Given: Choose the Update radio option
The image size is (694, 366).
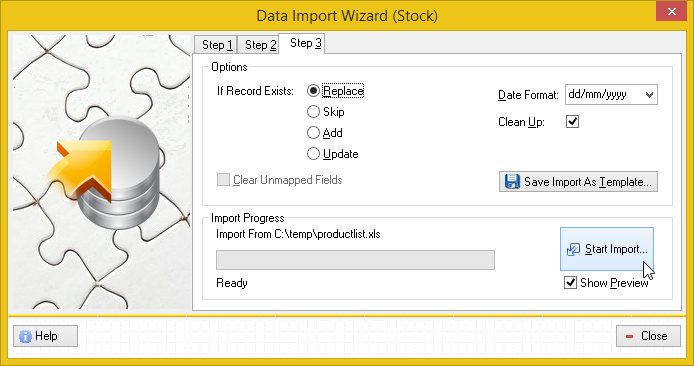Looking at the screenshot, I should tap(313, 154).
